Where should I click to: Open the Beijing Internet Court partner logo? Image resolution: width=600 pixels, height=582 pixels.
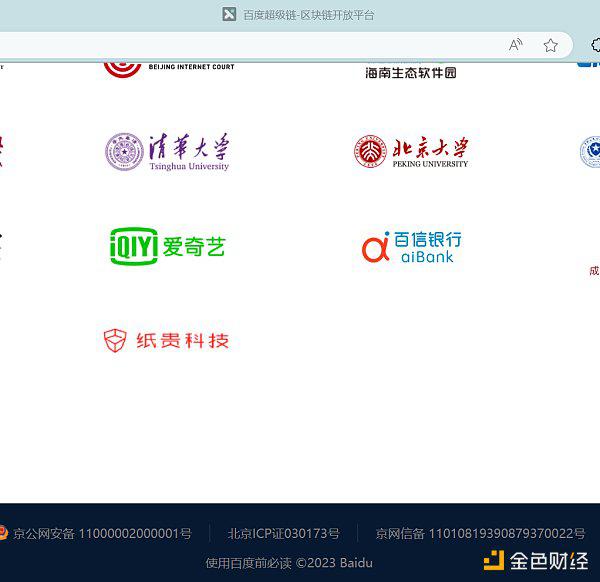pyautogui.click(x=169, y=68)
